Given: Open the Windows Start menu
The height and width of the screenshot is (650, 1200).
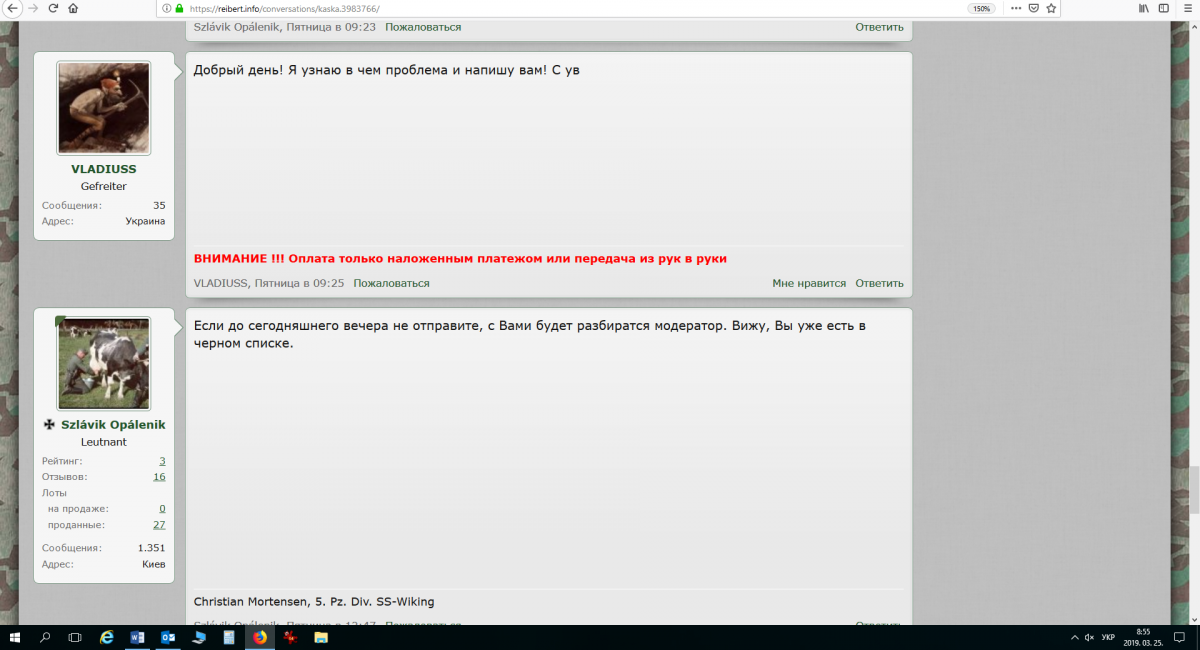Looking at the screenshot, I should pos(16,637).
